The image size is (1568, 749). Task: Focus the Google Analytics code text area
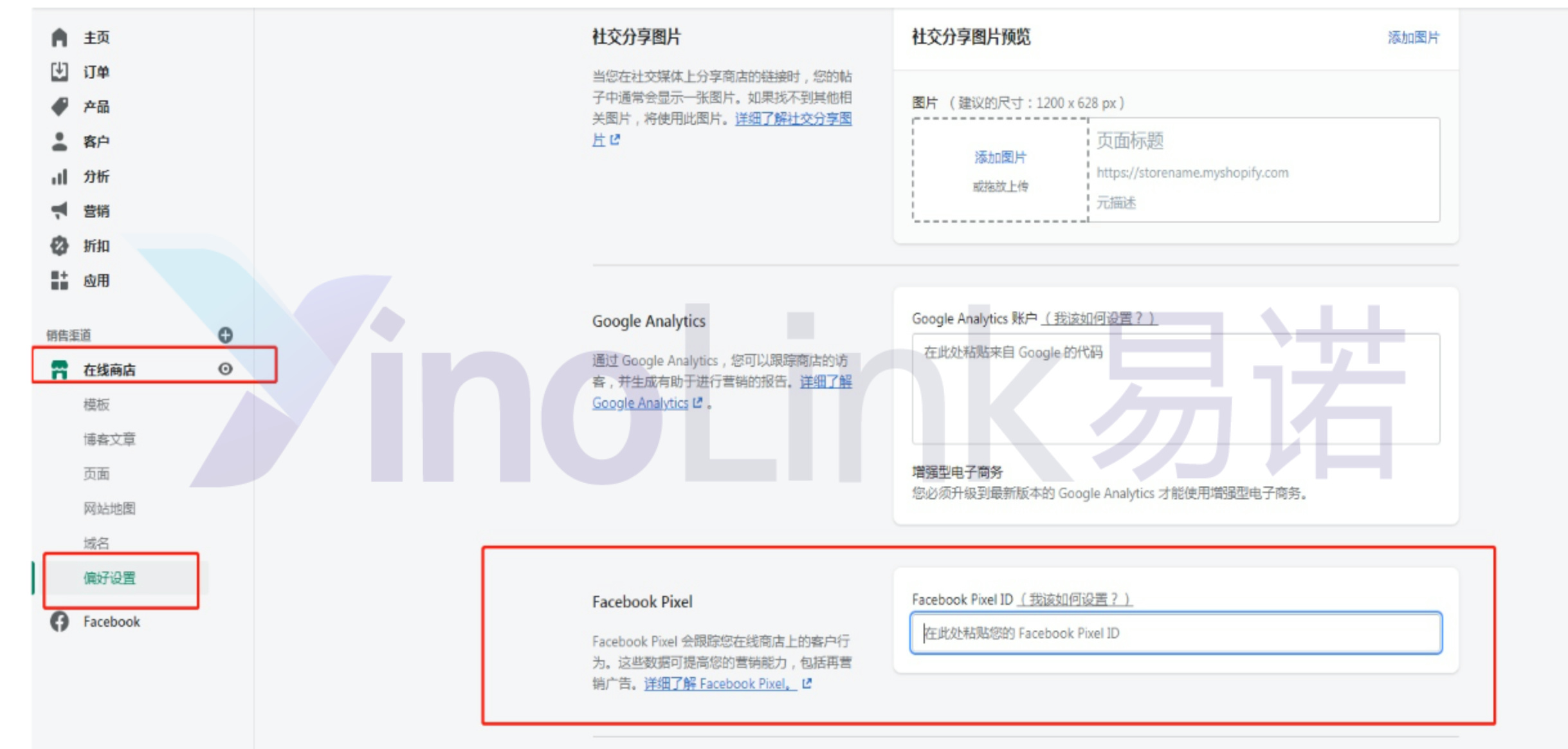pos(1176,389)
